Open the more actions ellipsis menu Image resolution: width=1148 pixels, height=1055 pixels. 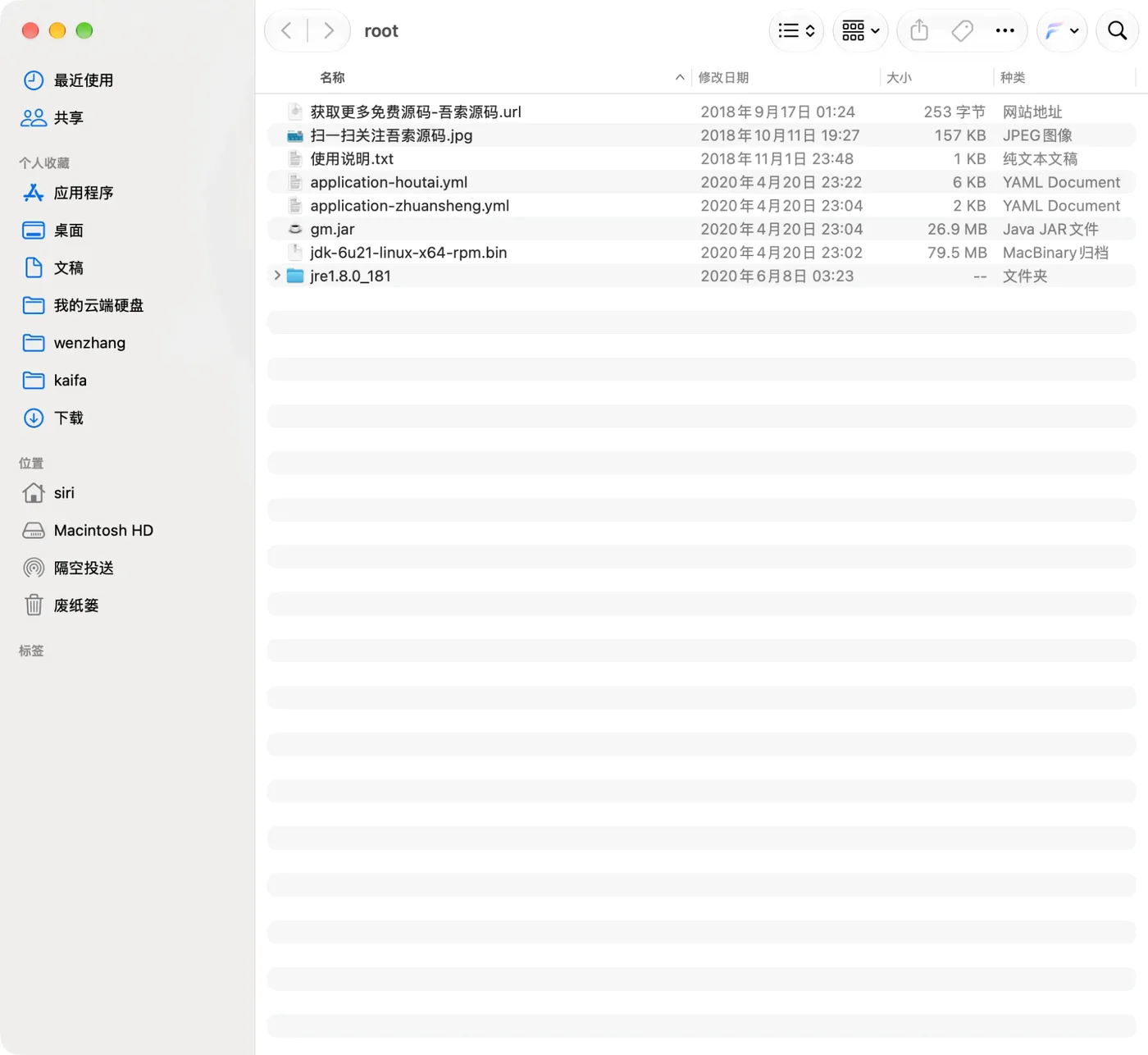pos(1004,31)
